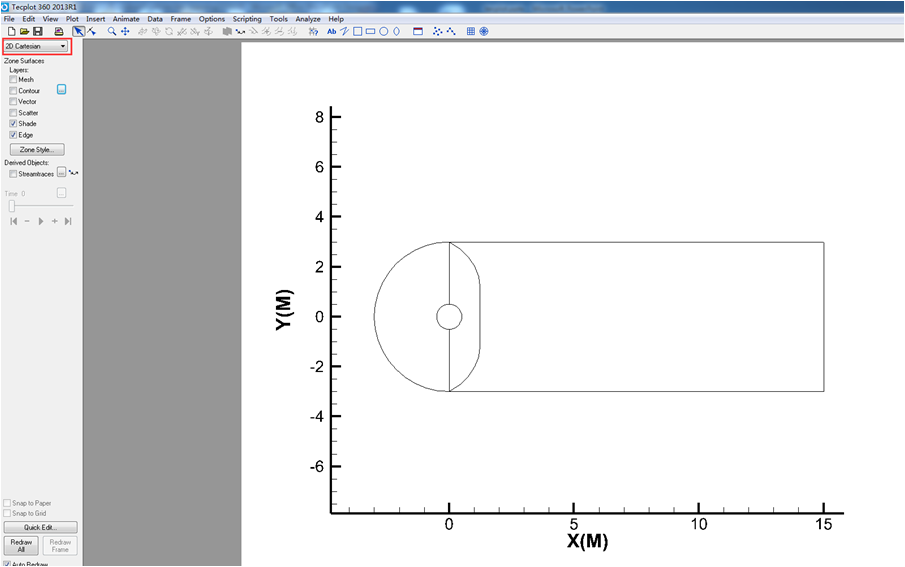Activate the Zoom magnifier tool
The image size is (905, 567).
112,31
